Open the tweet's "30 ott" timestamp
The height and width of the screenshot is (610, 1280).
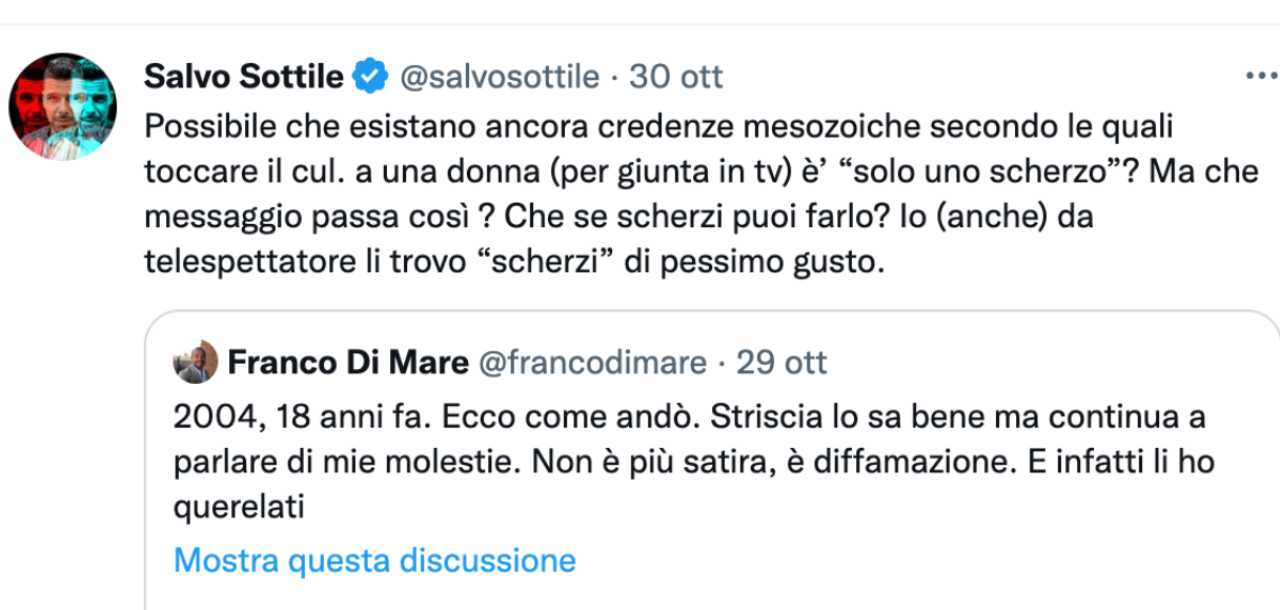(x=676, y=76)
